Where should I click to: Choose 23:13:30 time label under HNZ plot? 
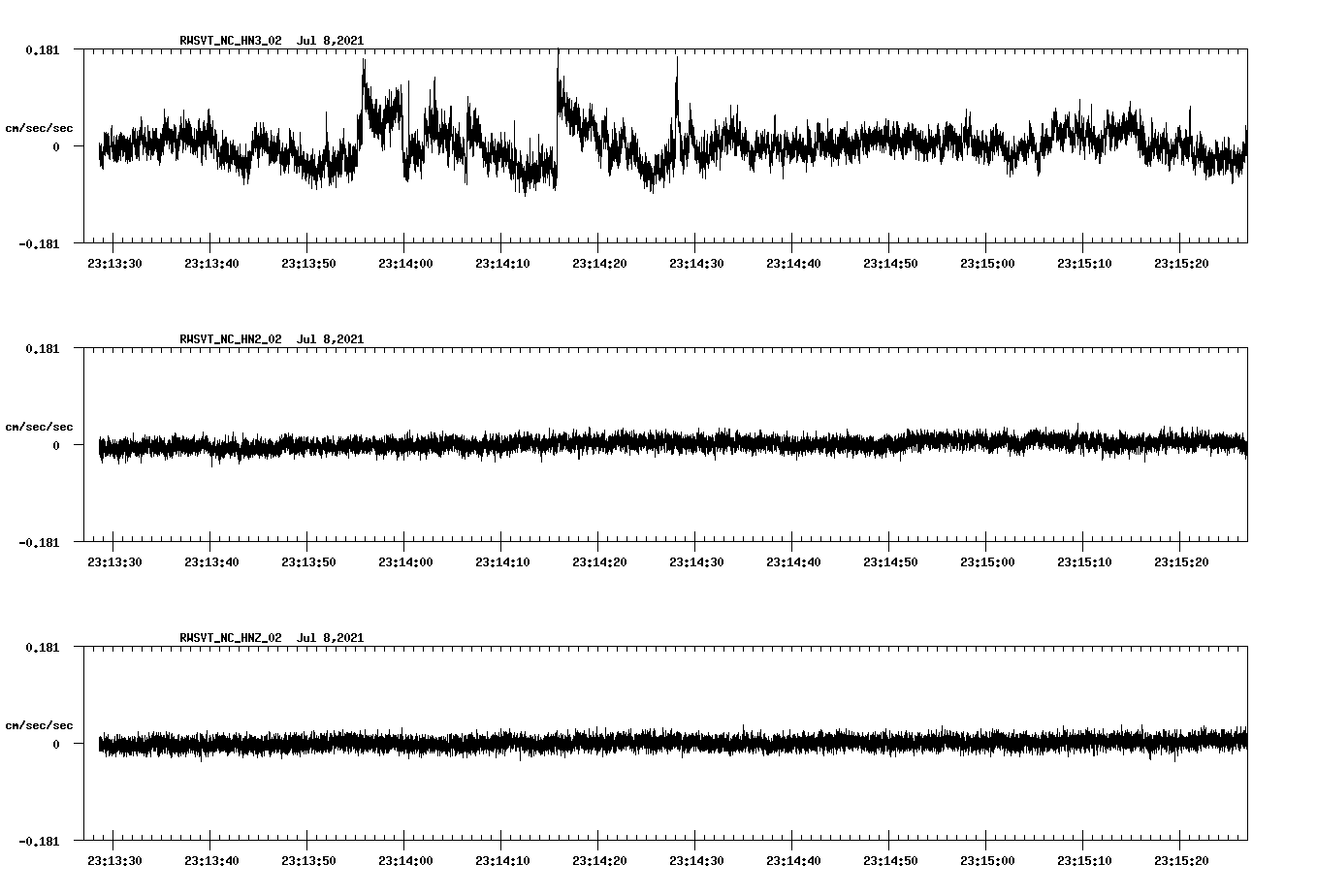point(114,861)
